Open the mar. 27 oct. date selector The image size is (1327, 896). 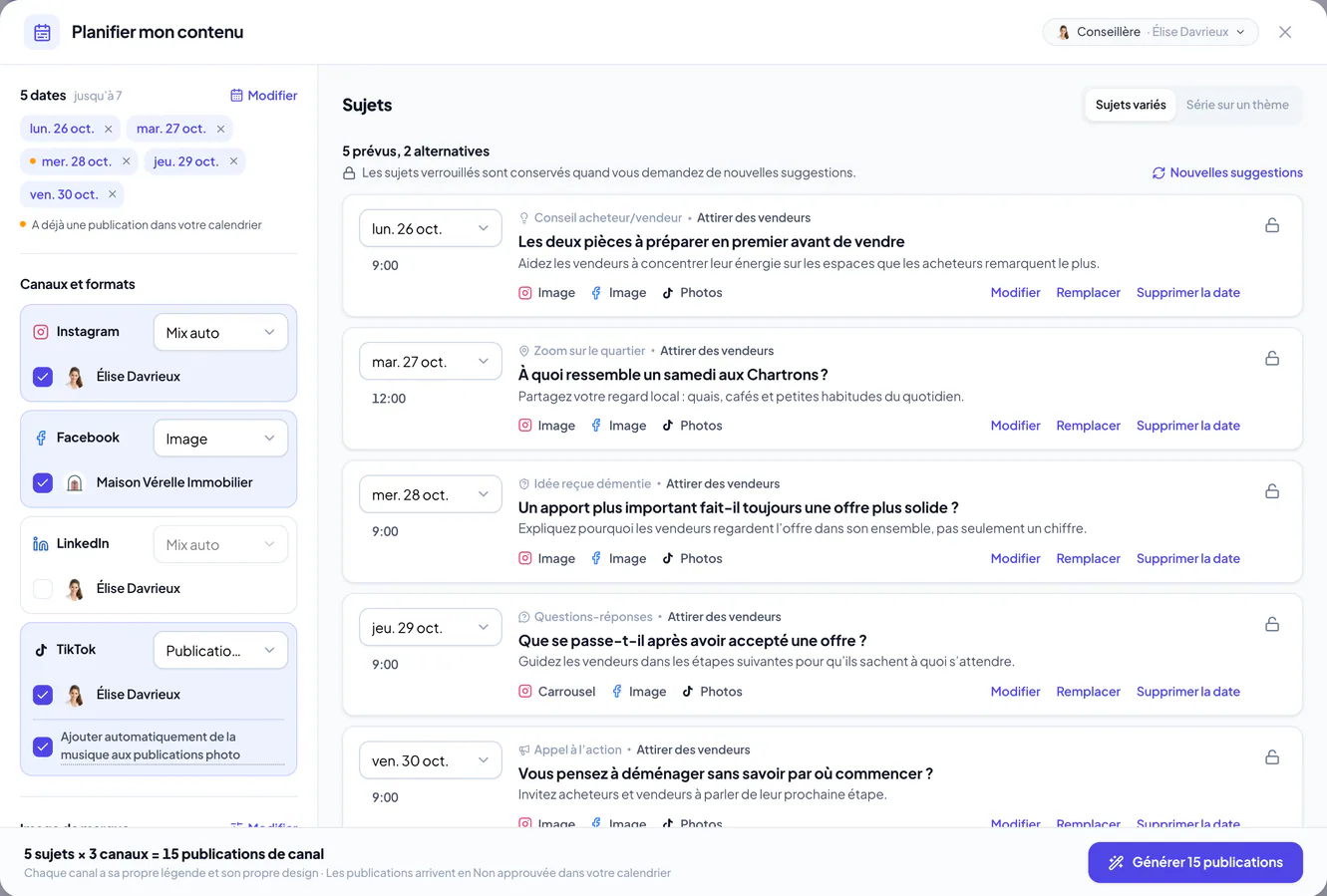coord(431,362)
